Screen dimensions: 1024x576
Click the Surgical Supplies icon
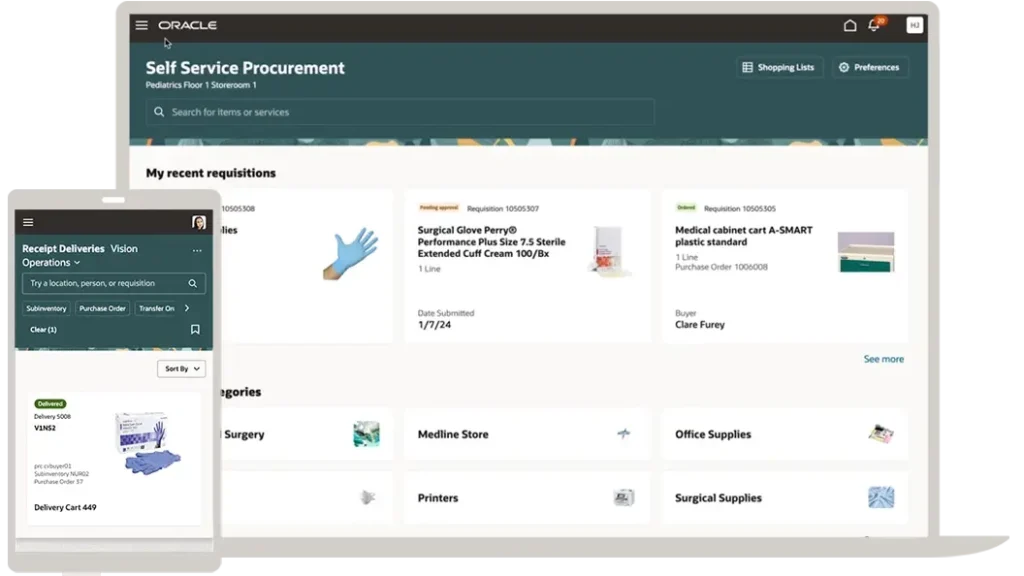(x=881, y=498)
